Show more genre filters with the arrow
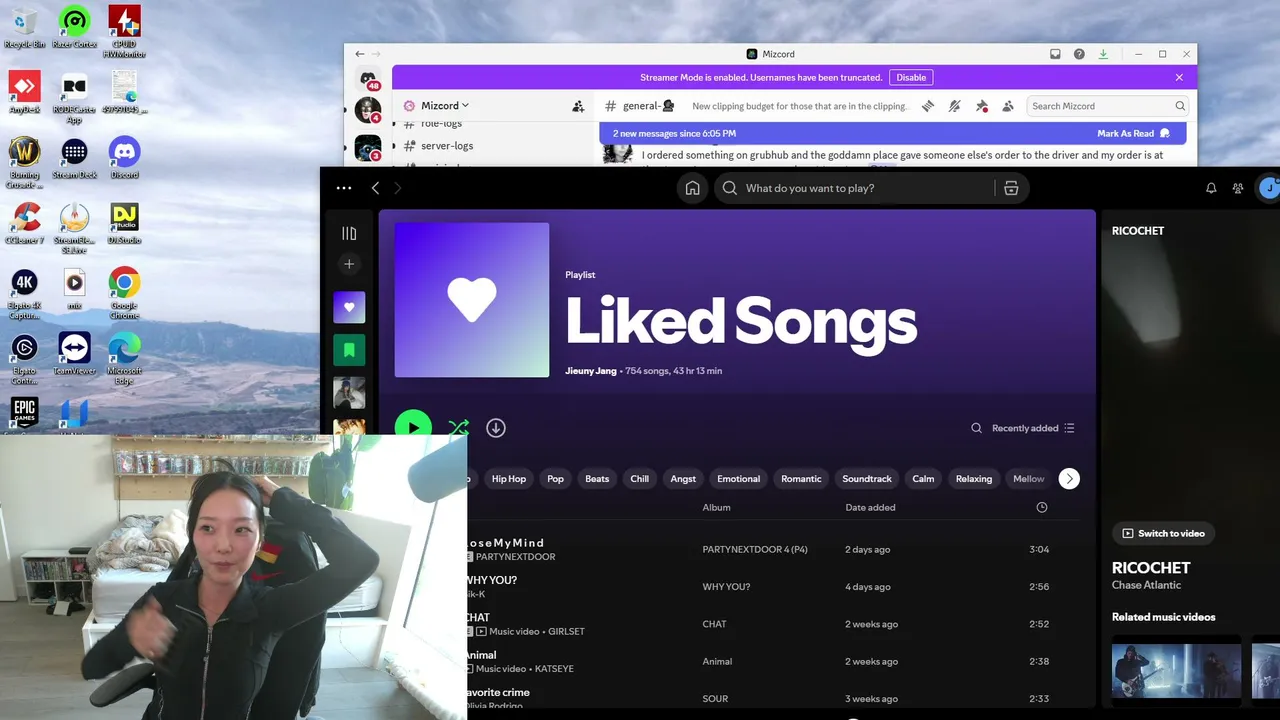Image resolution: width=1280 pixels, height=720 pixels. pos(1069,479)
